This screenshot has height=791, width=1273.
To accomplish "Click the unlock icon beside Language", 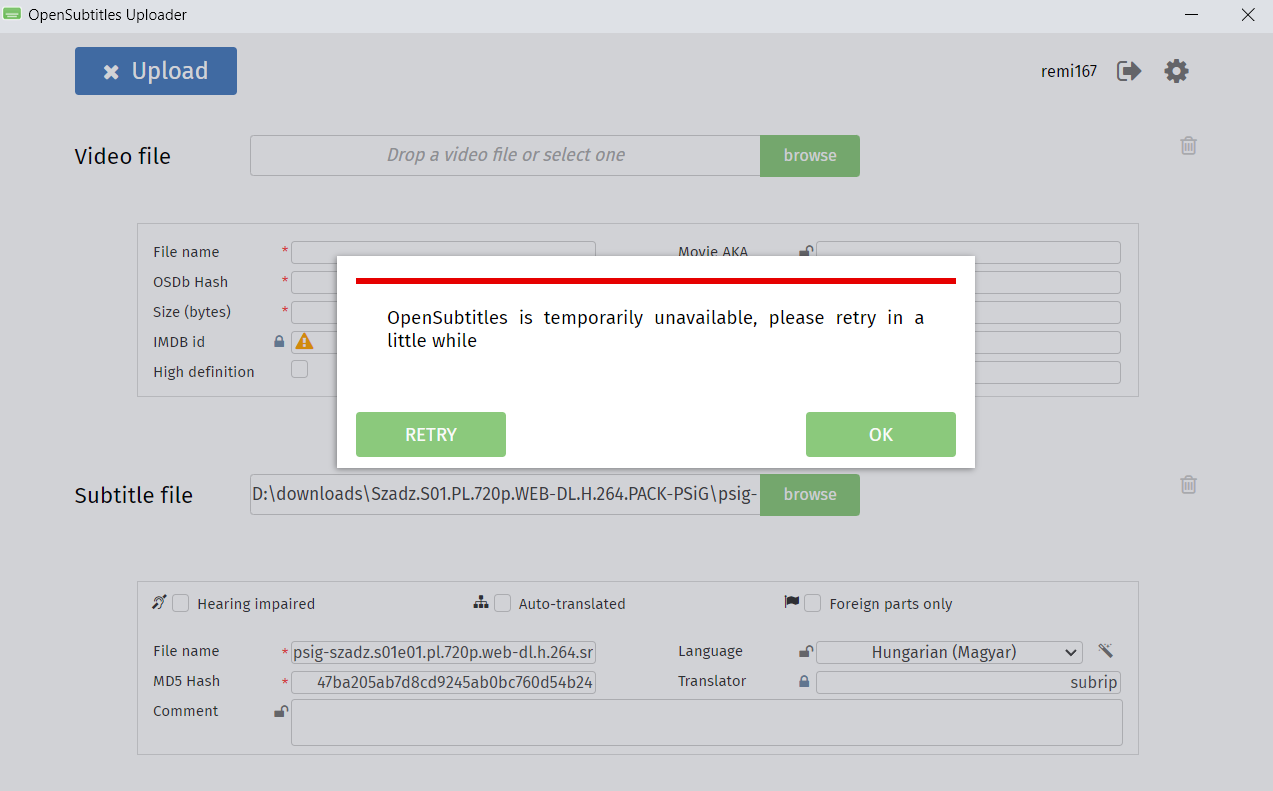I will point(805,652).
